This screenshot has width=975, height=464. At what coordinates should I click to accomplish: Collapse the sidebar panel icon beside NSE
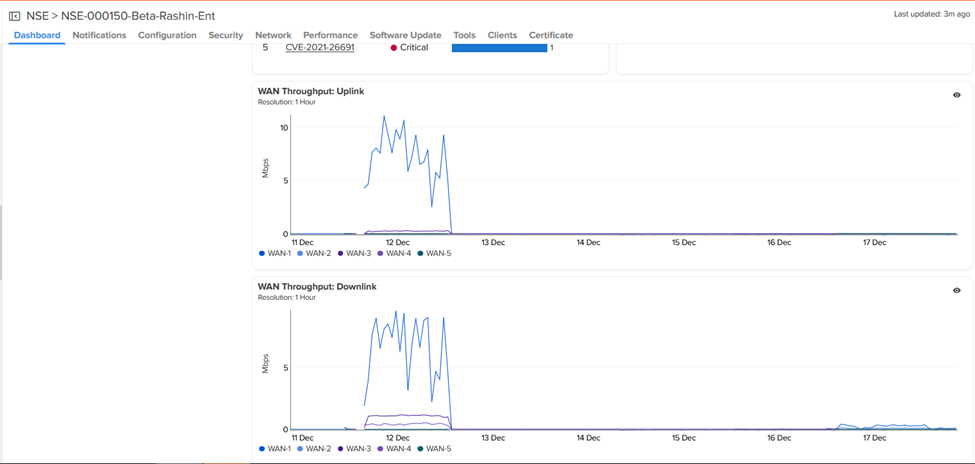(x=15, y=16)
